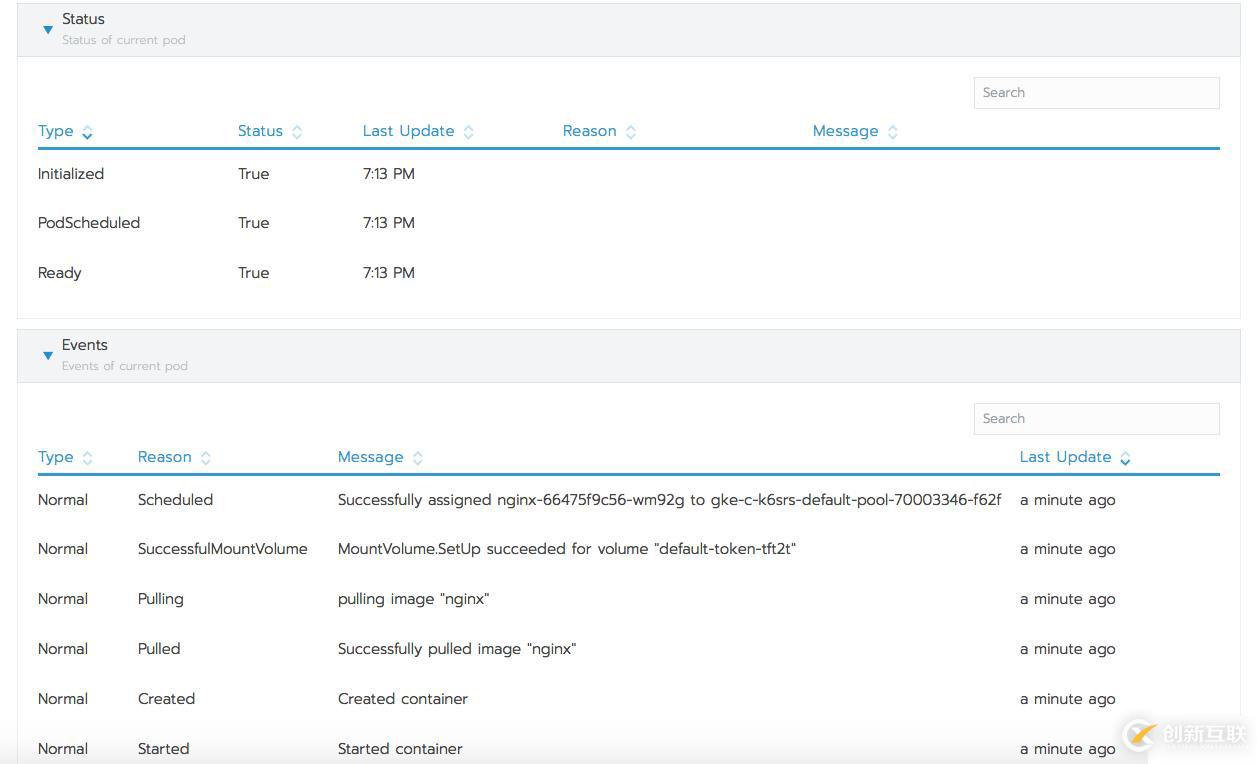Collapse the Status section triangle

(48, 30)
